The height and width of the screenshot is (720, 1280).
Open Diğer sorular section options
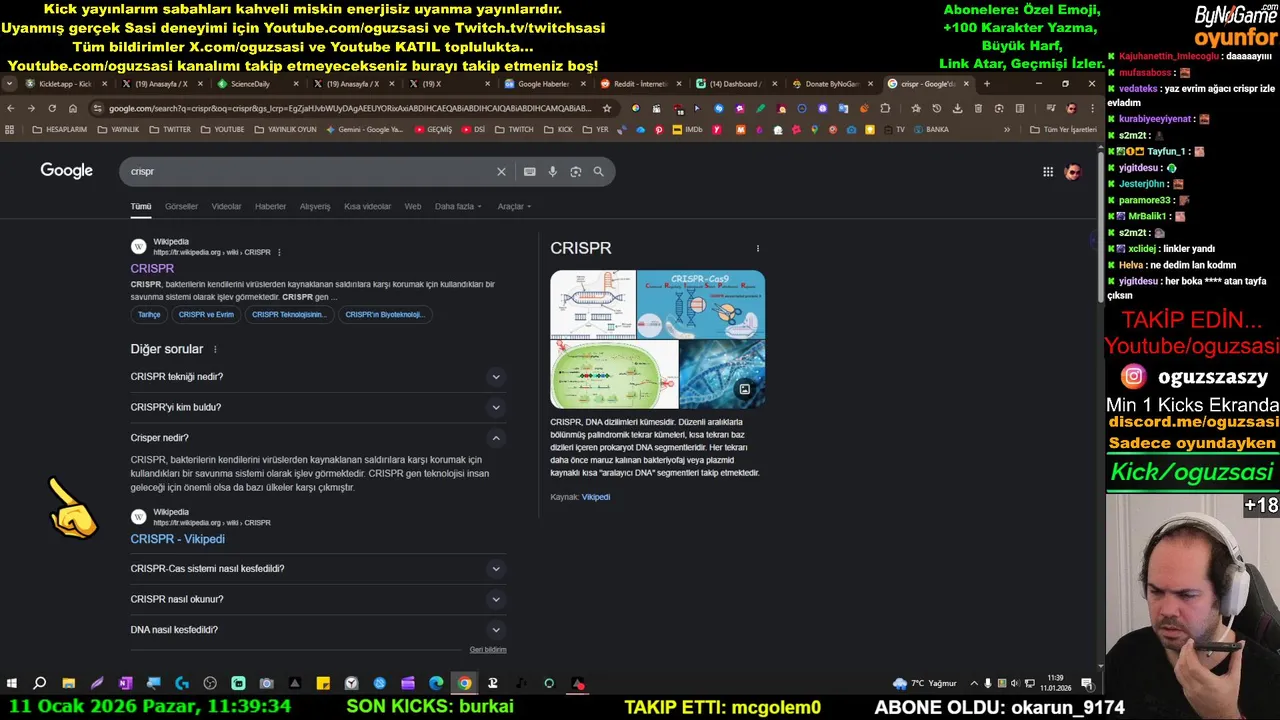tap(215, 349)
